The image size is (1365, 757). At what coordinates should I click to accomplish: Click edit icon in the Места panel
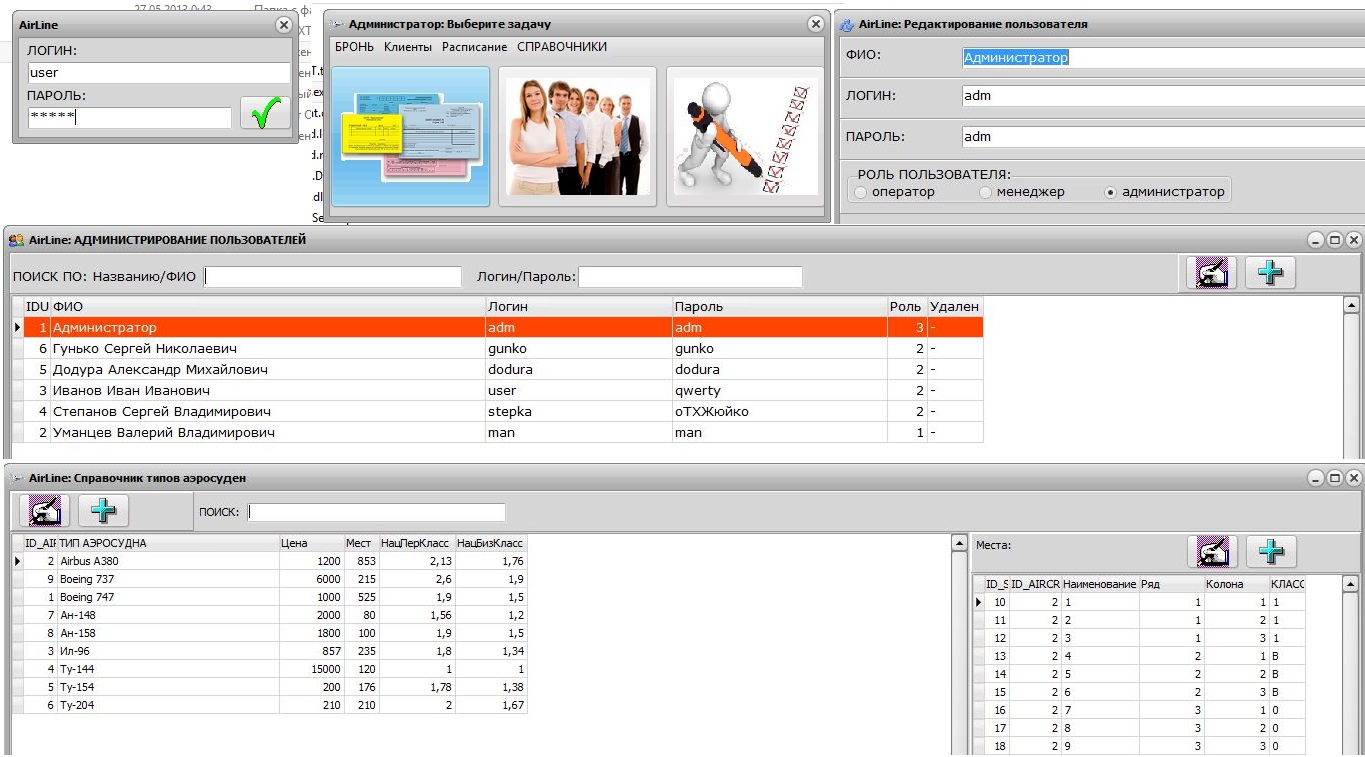click(x=1212, y=551)
